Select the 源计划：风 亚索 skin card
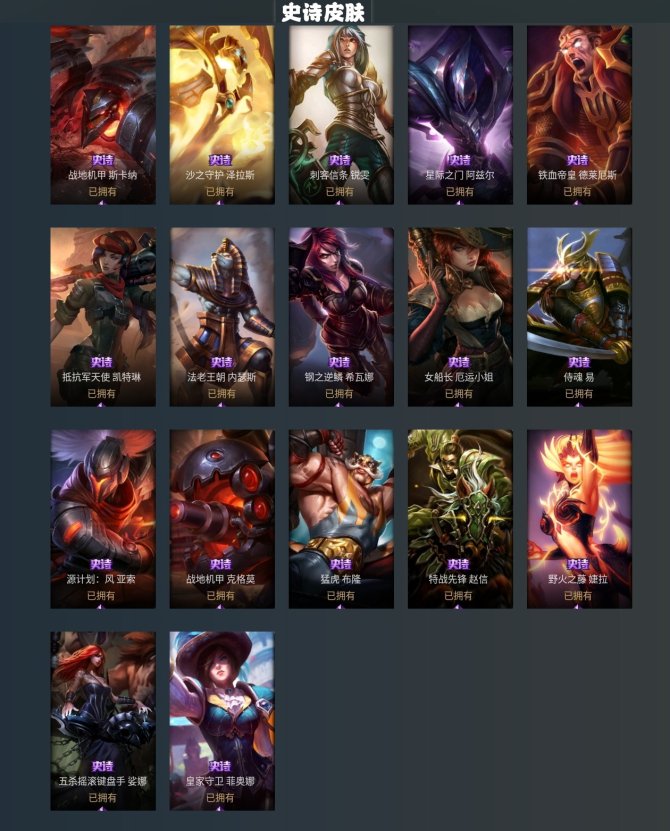This screenshot has width=670, height=831. tap(103, 519)
